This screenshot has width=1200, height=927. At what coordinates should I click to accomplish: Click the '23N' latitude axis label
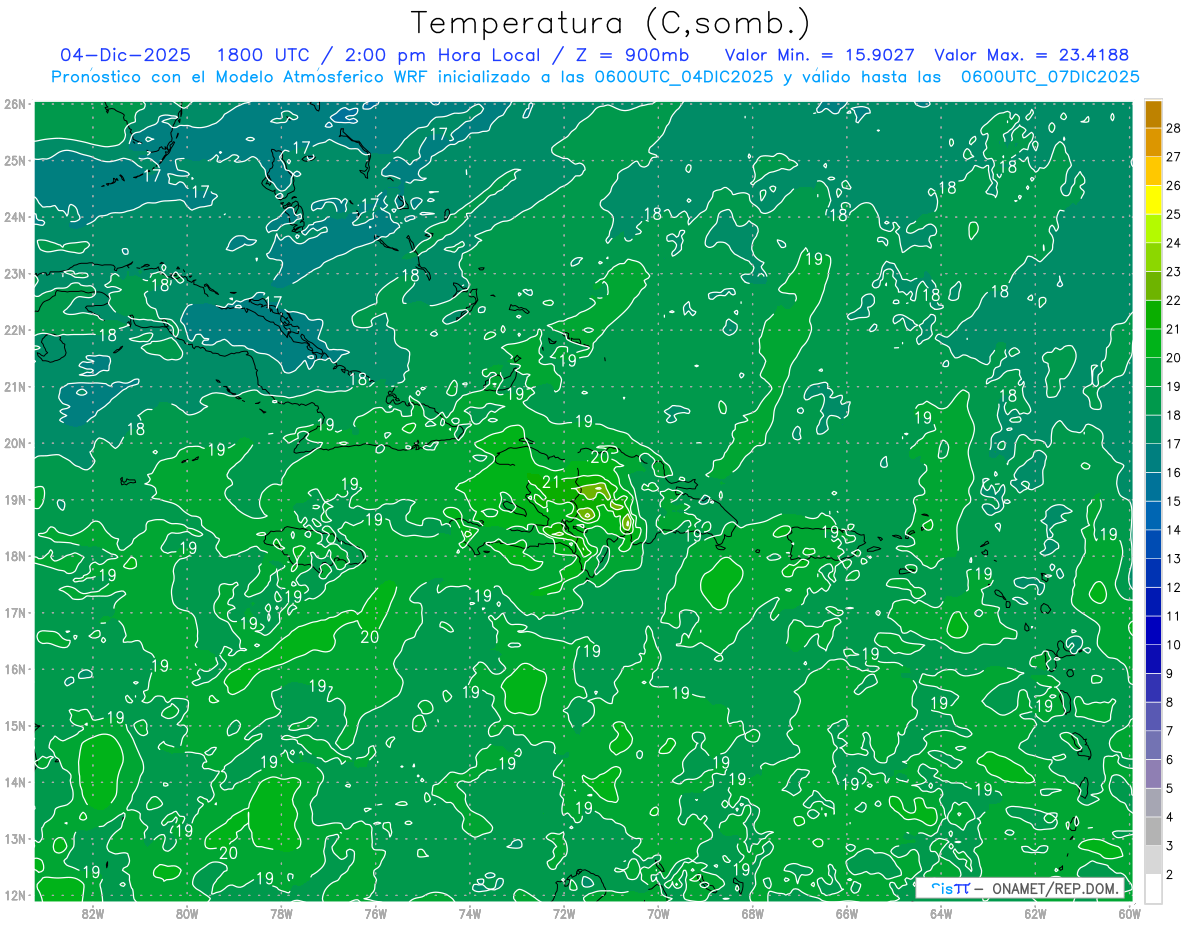pyautogui.click(x=16, y=273)
